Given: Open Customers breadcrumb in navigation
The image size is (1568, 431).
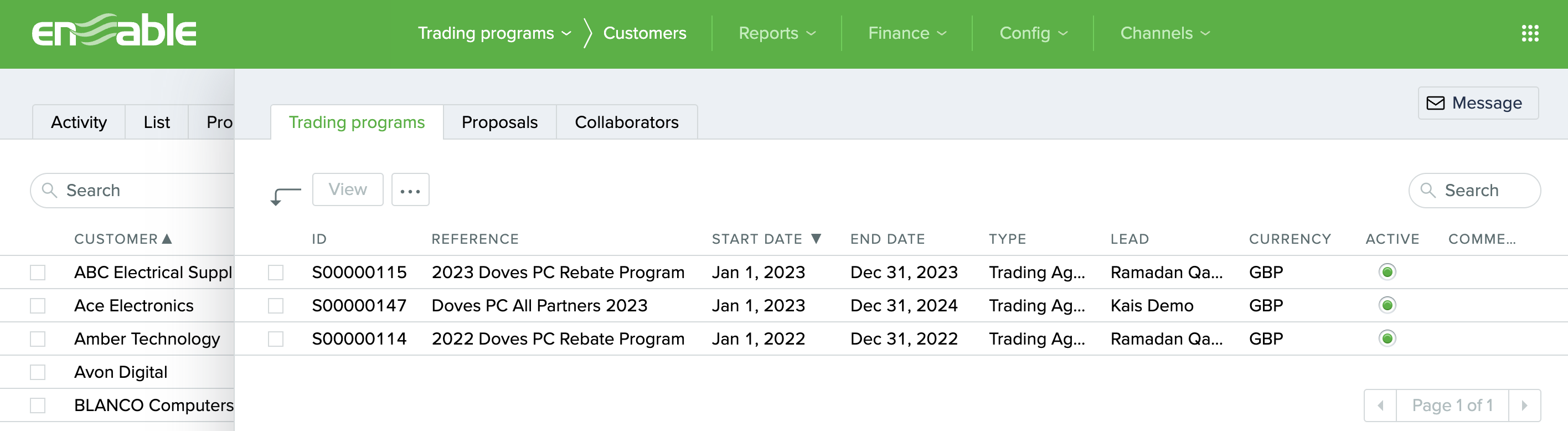Looking at the screenshot, I should coord(644,33).
